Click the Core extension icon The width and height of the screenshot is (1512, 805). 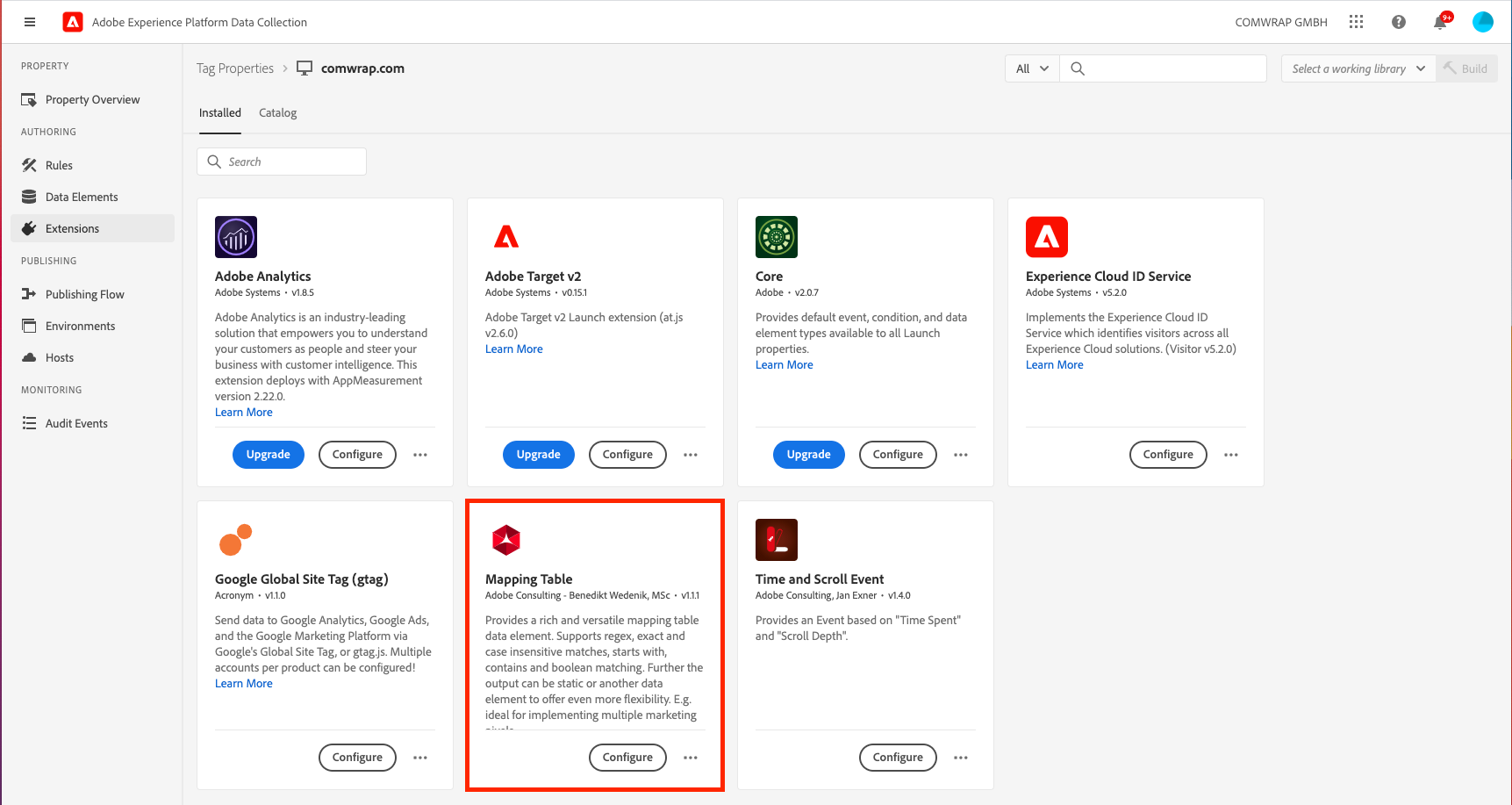(777, 237)
